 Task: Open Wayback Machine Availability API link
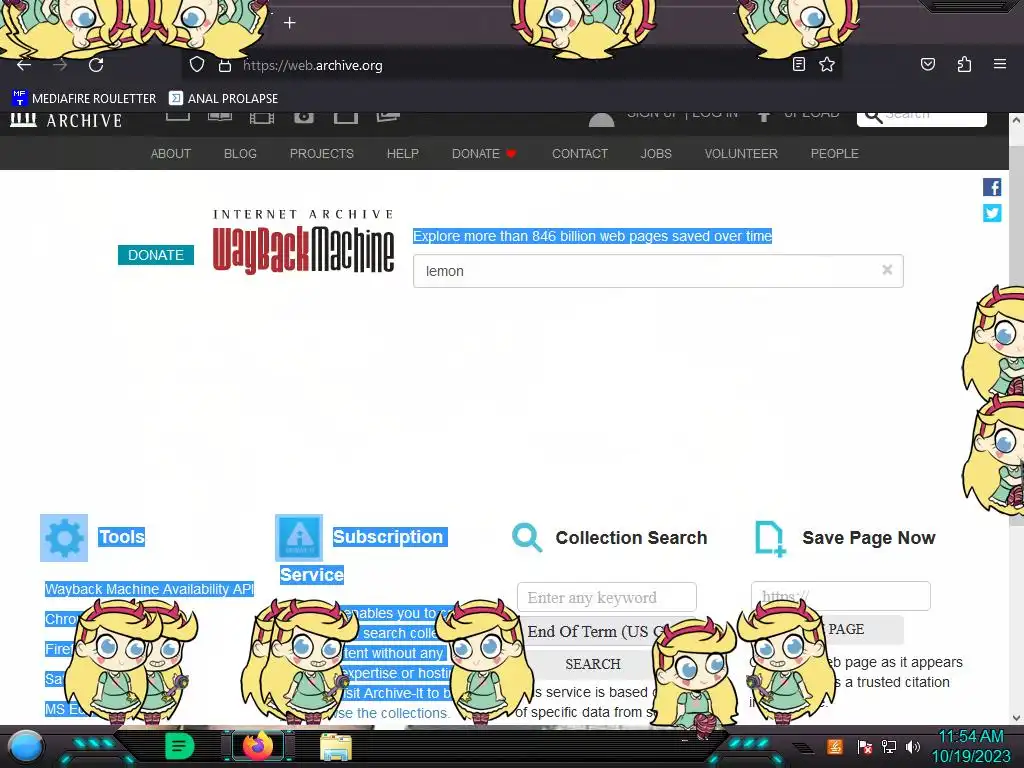(149, 589)
